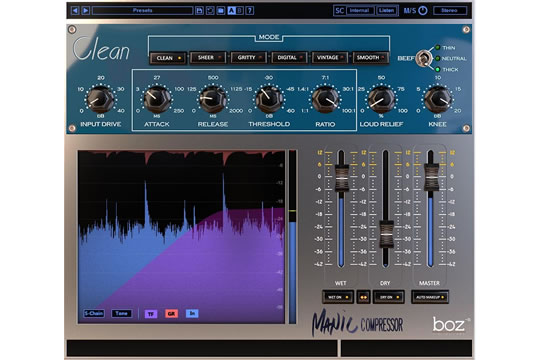Screen dimensions: 540x360
Task: Click the S-Chain display button
Action: (x=94, y=313)
